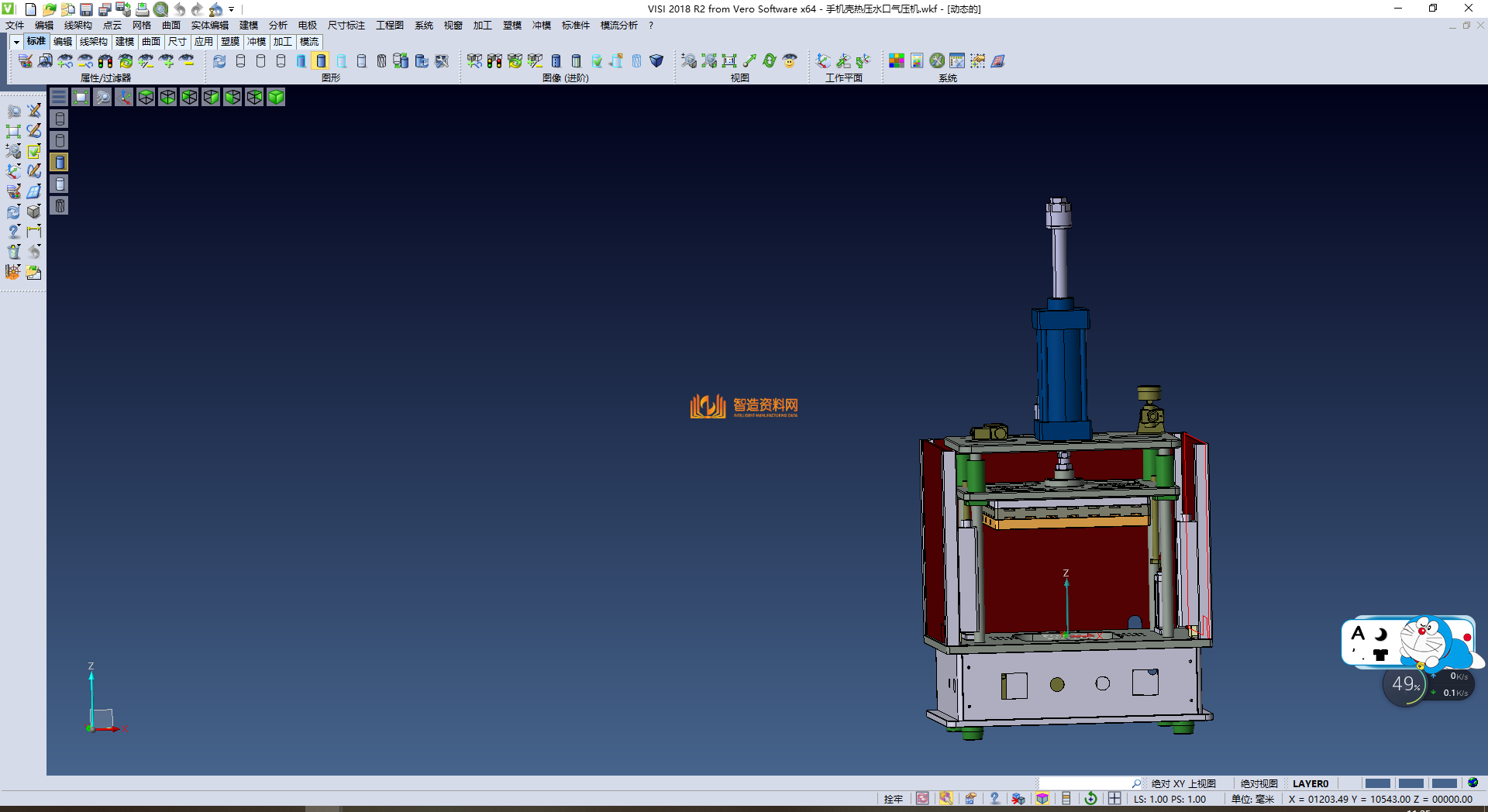Open the quick access toolbar customize arrow
Image resolution: width=1488 pixels, height=812 pixels.
231,9
